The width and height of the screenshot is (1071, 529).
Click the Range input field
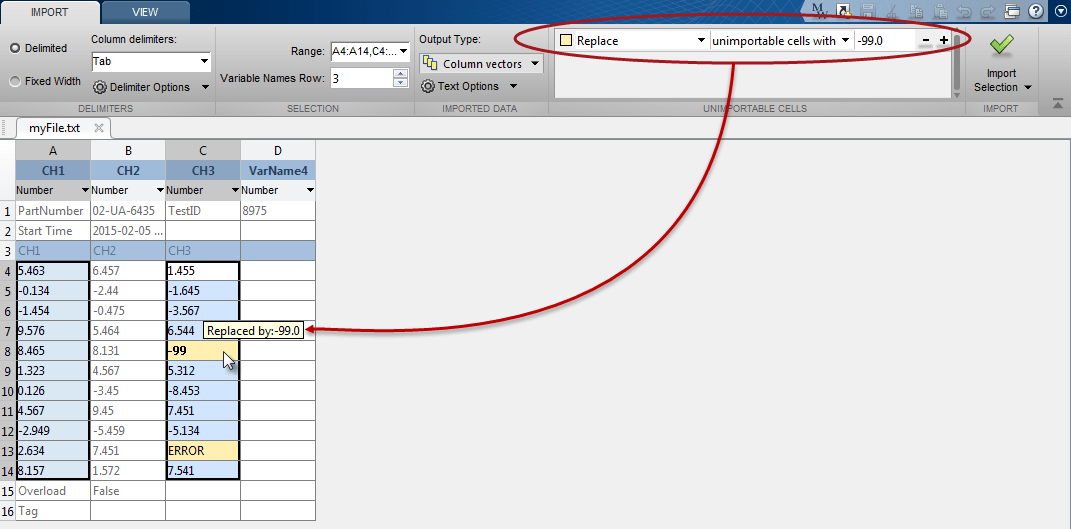point(363,51)
